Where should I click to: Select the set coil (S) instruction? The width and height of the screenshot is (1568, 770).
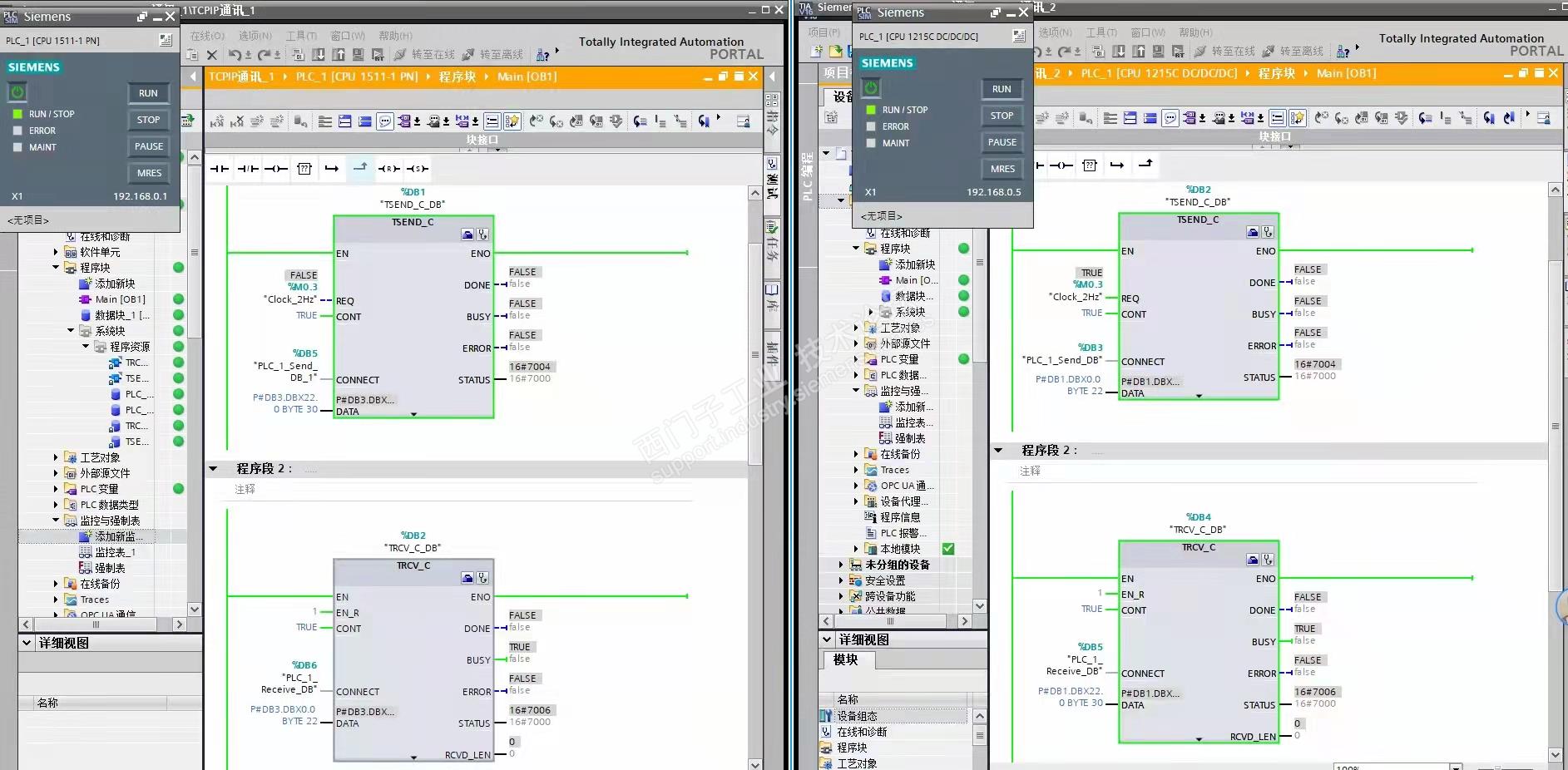click(417, 169)
